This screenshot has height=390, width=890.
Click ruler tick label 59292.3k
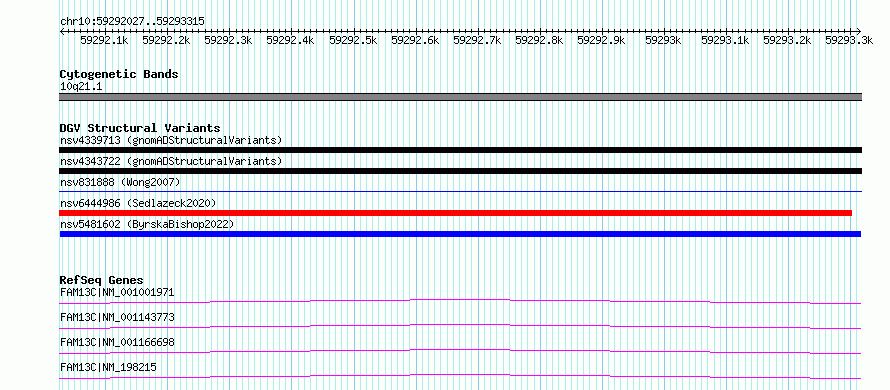pyautogui.click(x=228, y=40)
